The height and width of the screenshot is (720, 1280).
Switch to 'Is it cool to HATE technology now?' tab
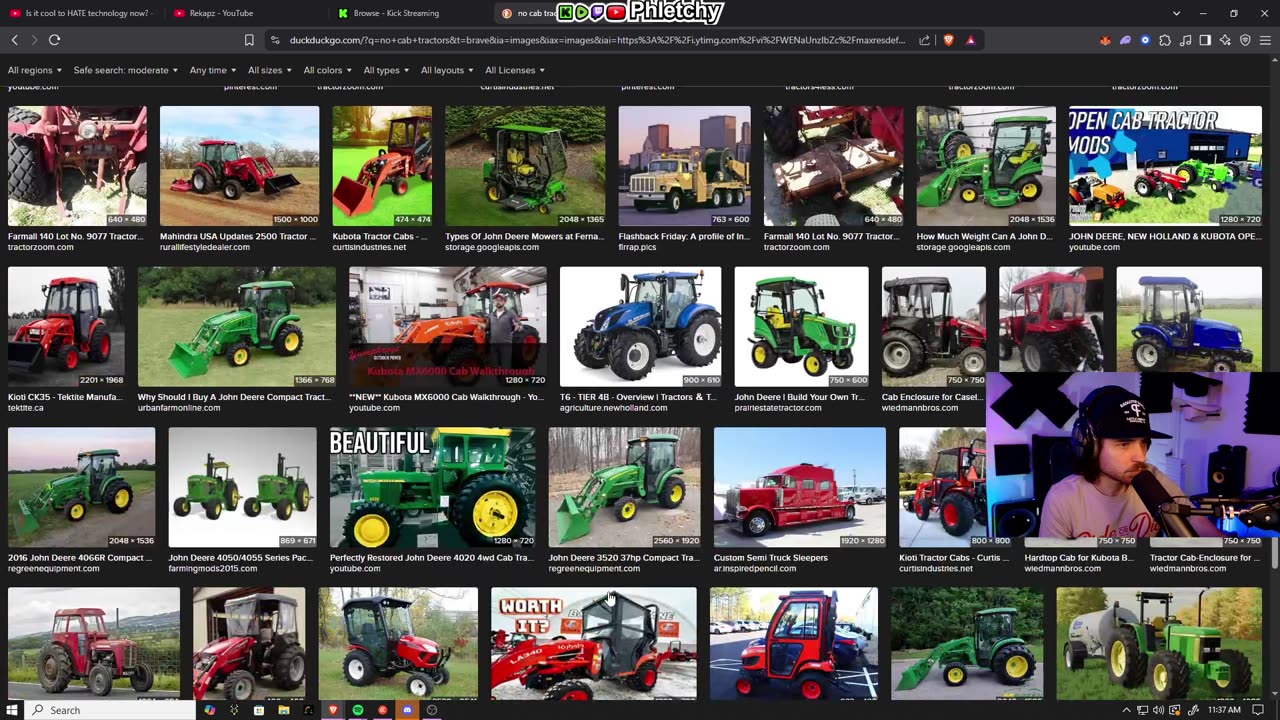coord(80,13)
